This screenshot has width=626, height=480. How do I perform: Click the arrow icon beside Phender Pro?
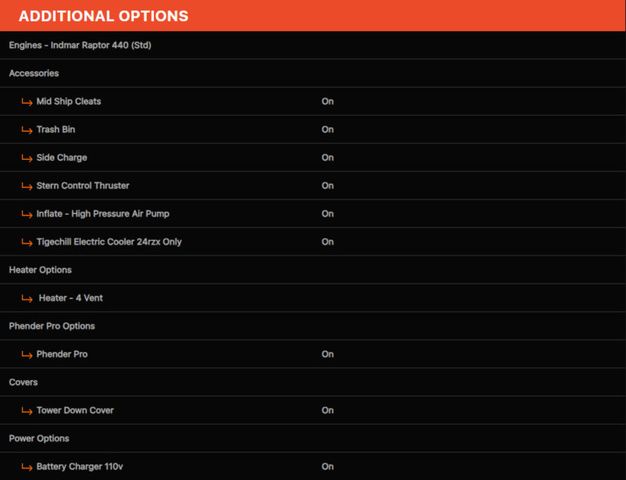[27, 355]
